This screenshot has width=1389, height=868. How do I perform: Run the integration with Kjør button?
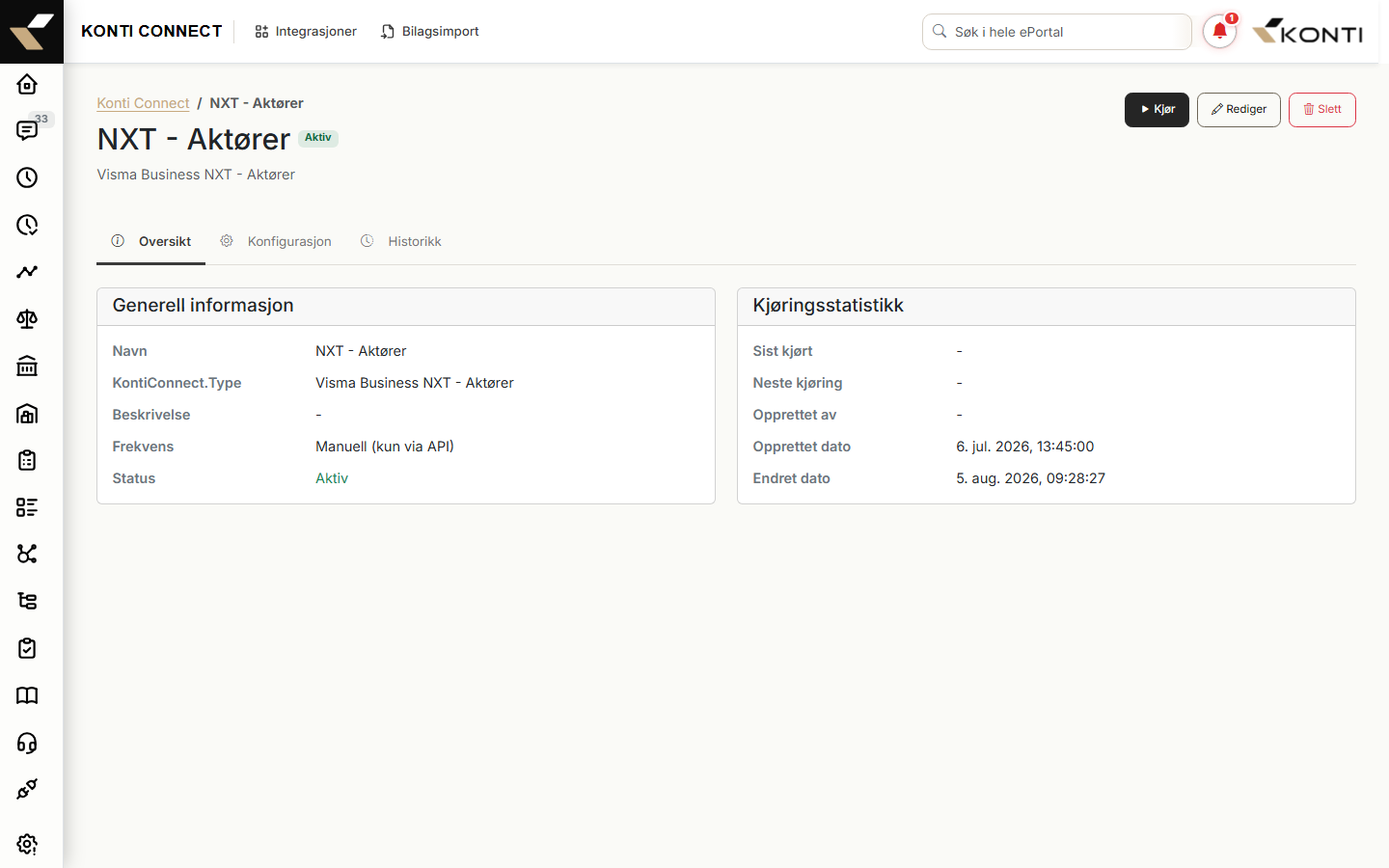pyautogui.click(x=1157, y=110)
